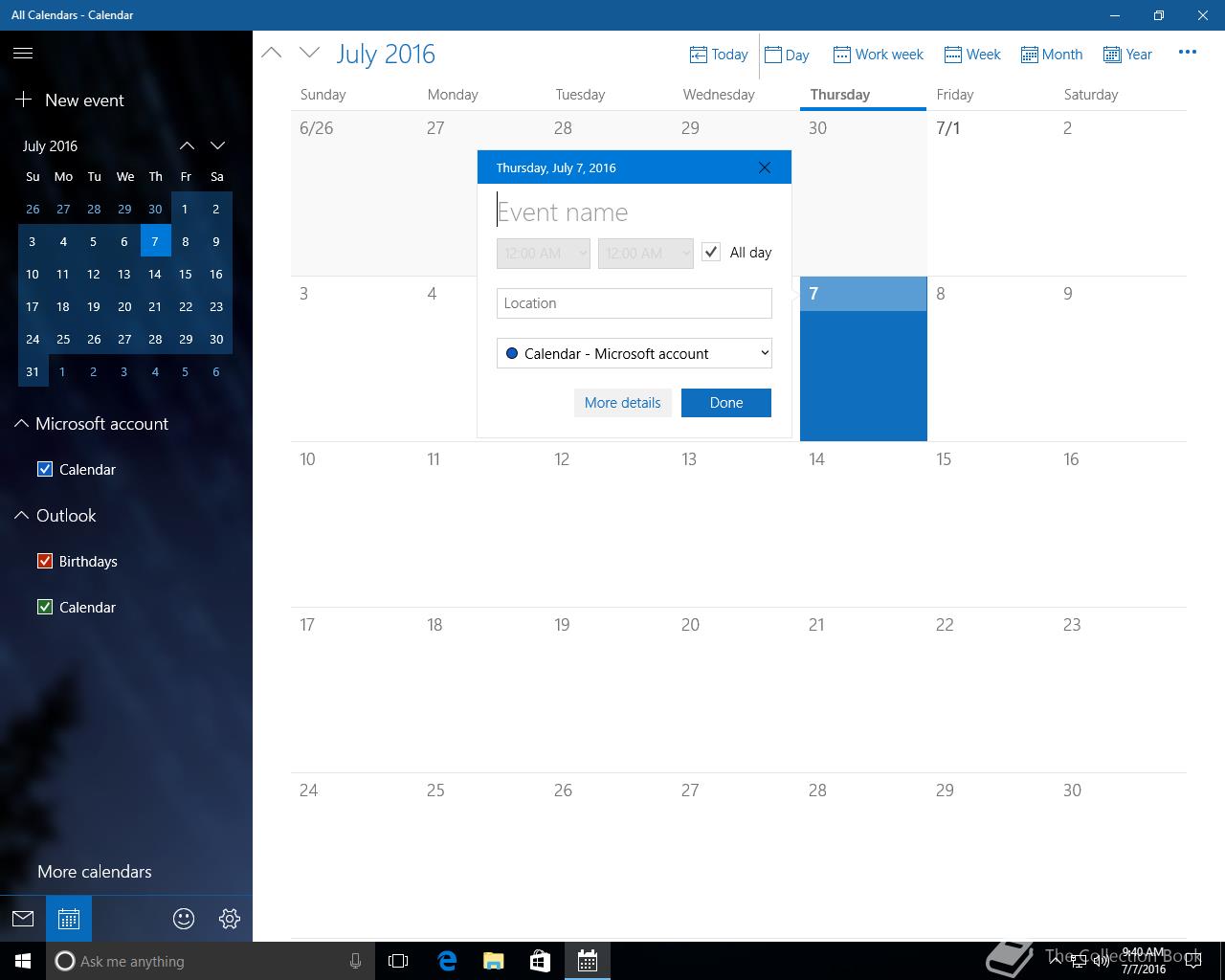Open the hamburger navigation menu
This screenshot has height=980, width=1225.
(23, 54)
